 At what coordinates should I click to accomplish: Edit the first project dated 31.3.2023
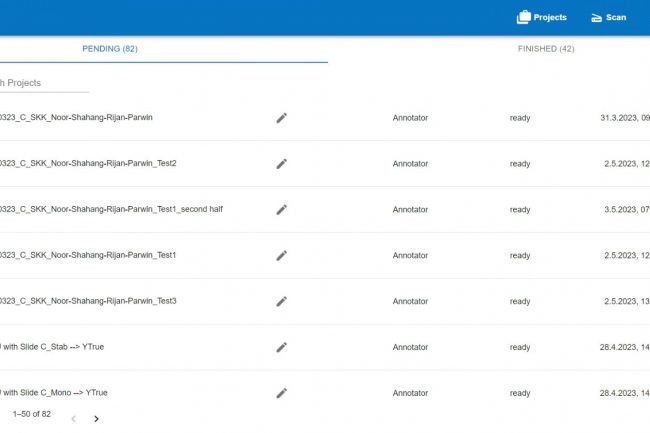coord(281,117)
